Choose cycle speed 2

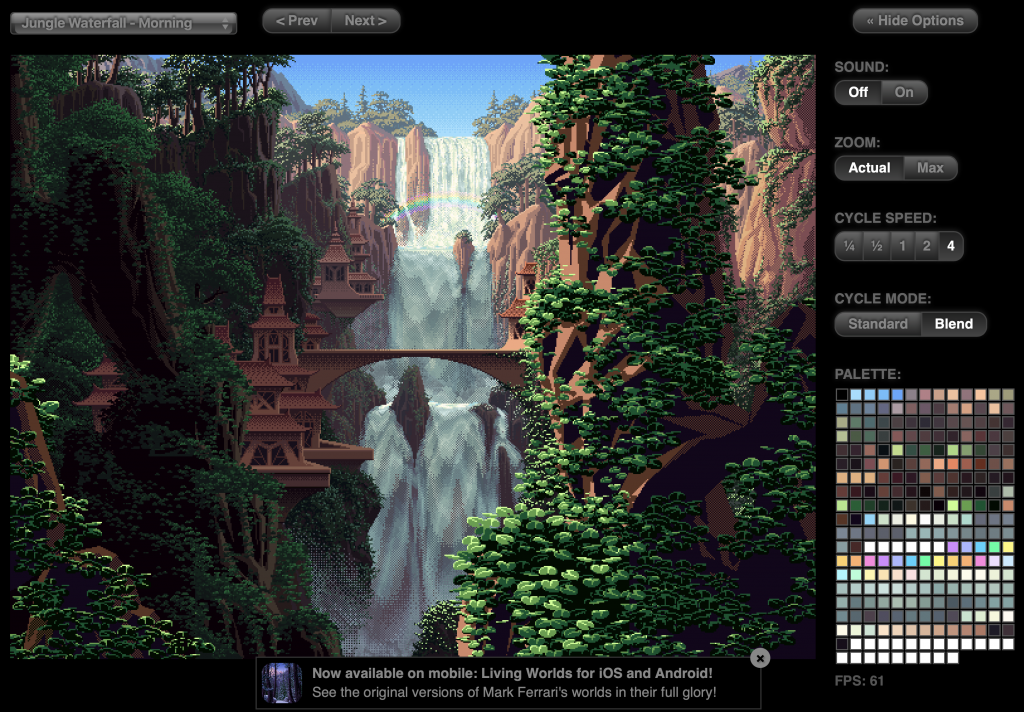point(927,246)
